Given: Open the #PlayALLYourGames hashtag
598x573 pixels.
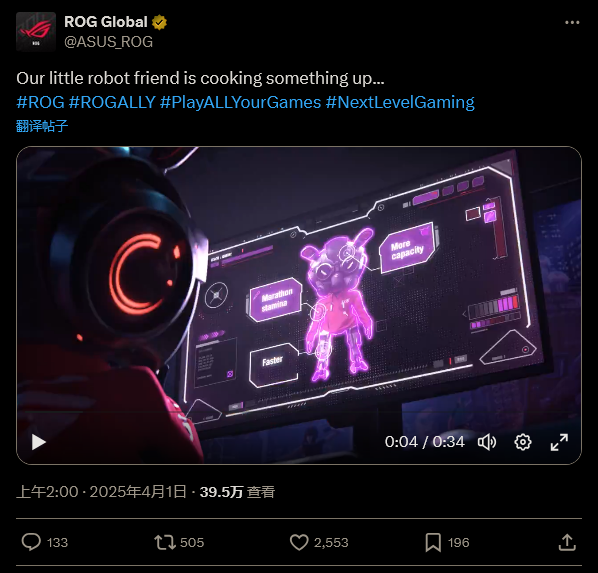Looking at the screenshot, I should (x=241, y=102).
